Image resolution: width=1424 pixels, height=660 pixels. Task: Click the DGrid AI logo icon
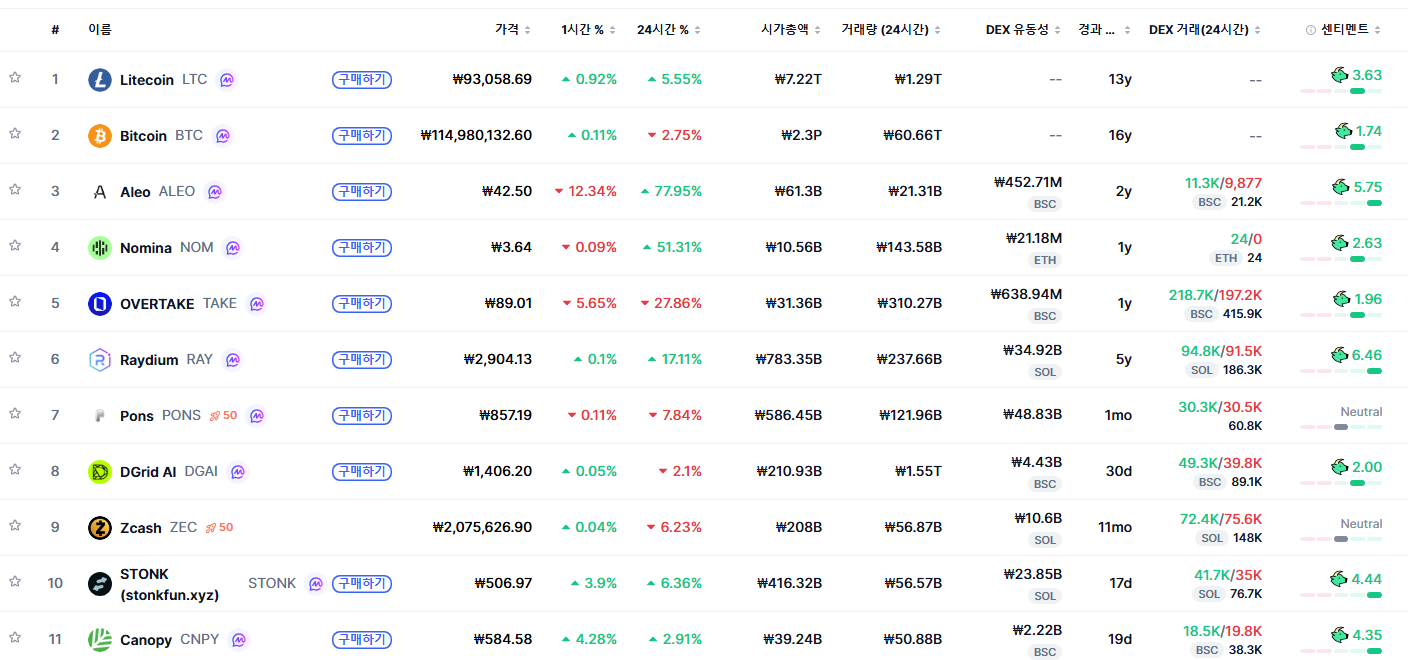pos(100,472)
